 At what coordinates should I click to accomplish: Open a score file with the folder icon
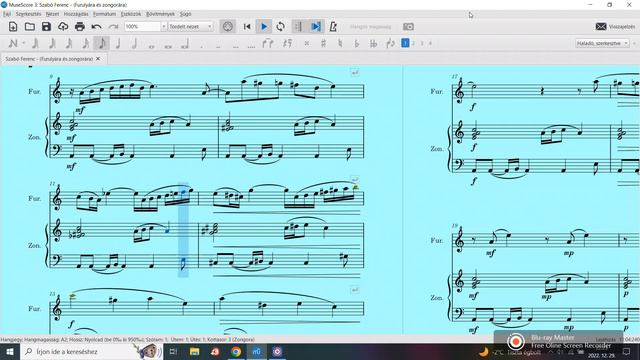click(x=29, y=27)
